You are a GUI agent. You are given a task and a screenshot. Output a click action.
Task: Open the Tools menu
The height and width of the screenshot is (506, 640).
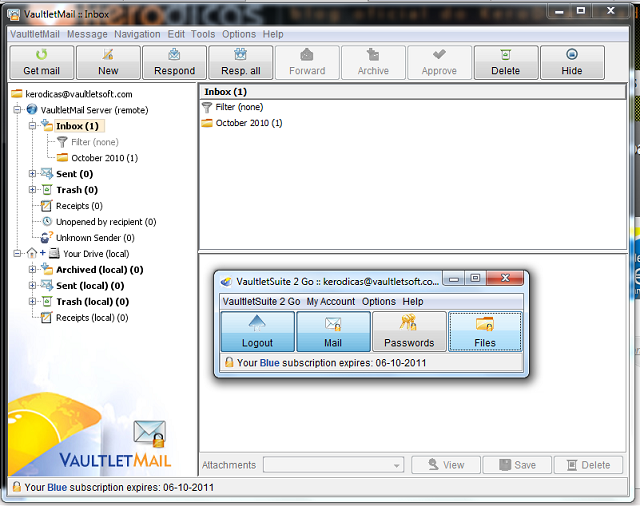tap(203, 34)
